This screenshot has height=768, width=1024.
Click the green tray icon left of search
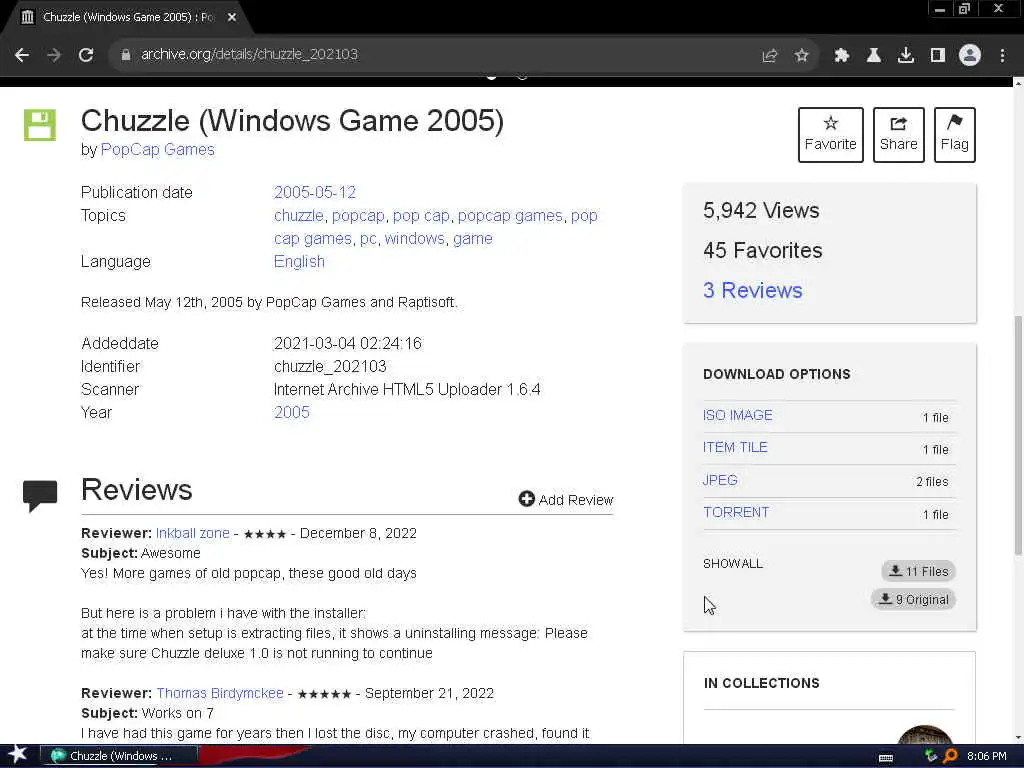click(x=931, y=756)
